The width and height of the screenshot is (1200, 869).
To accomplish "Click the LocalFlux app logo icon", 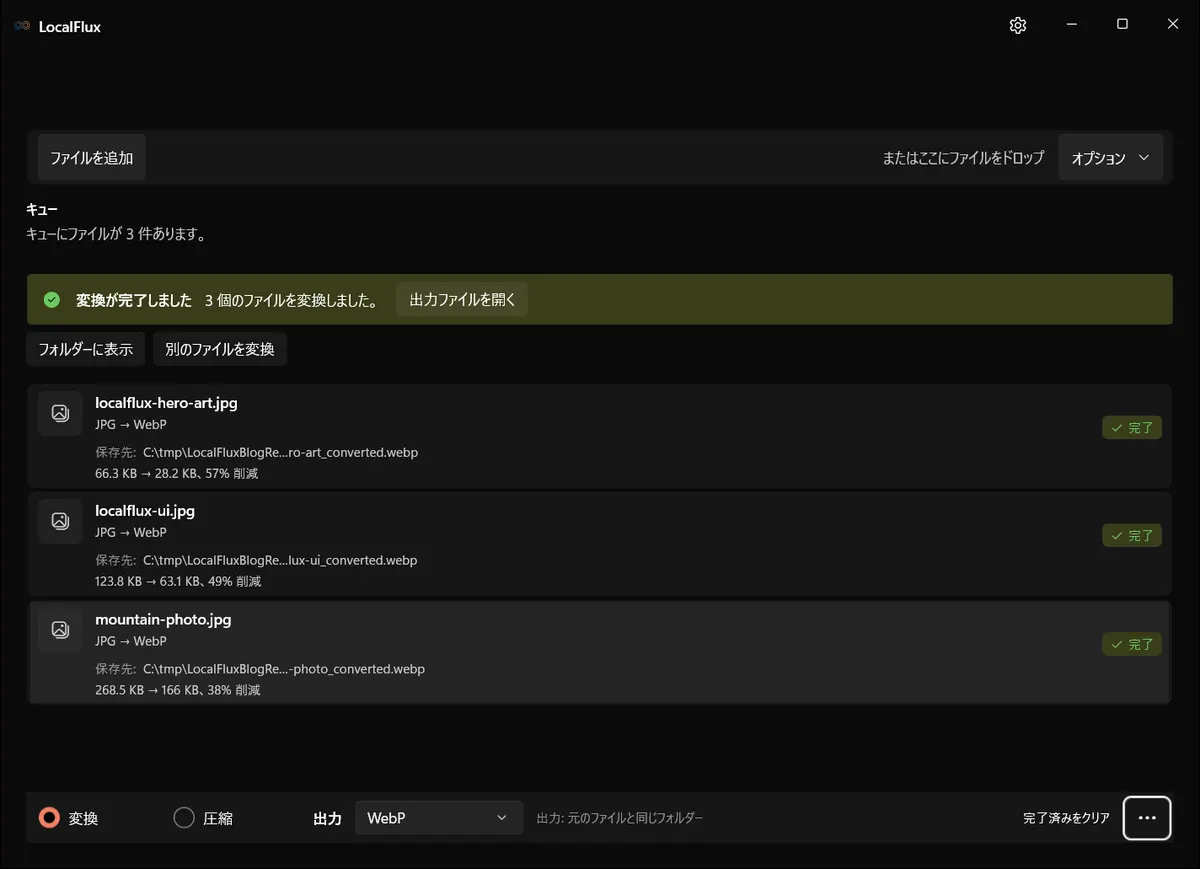I will pos(22,26).
